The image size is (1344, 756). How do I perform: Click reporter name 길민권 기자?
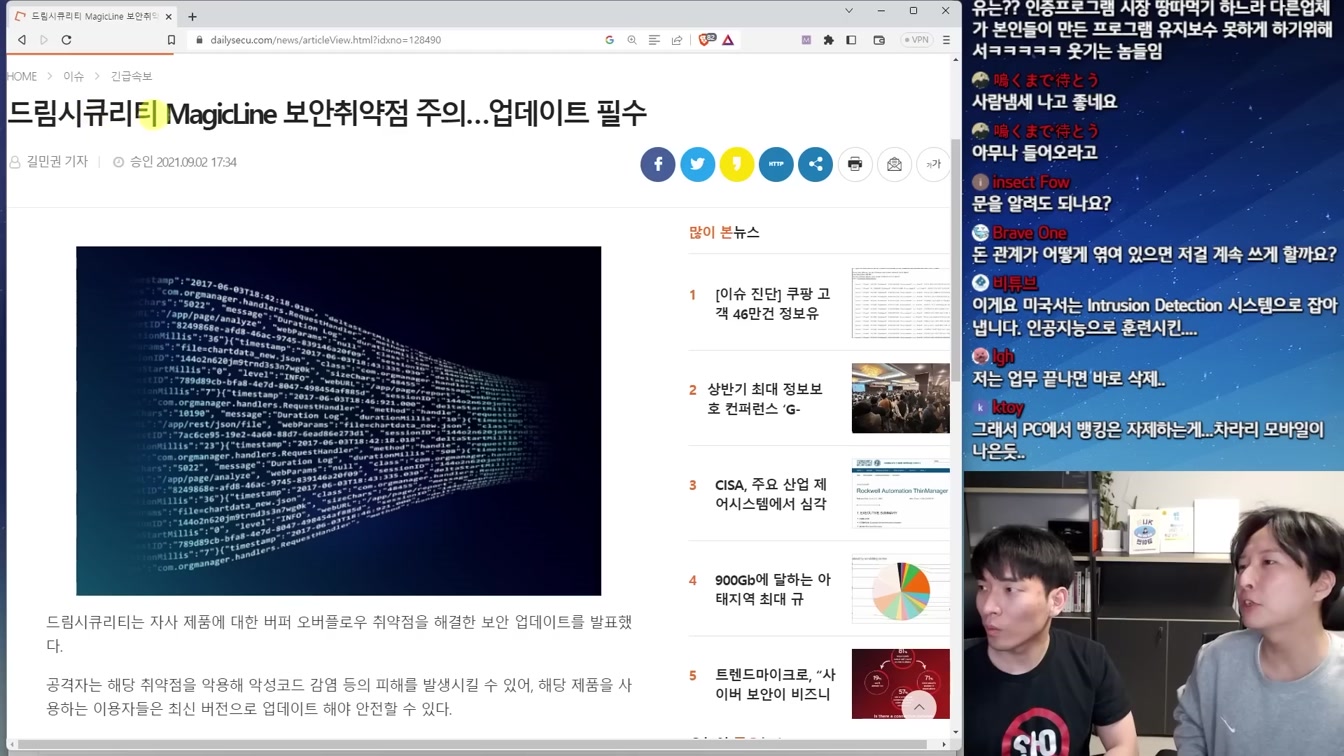(57, 162)
